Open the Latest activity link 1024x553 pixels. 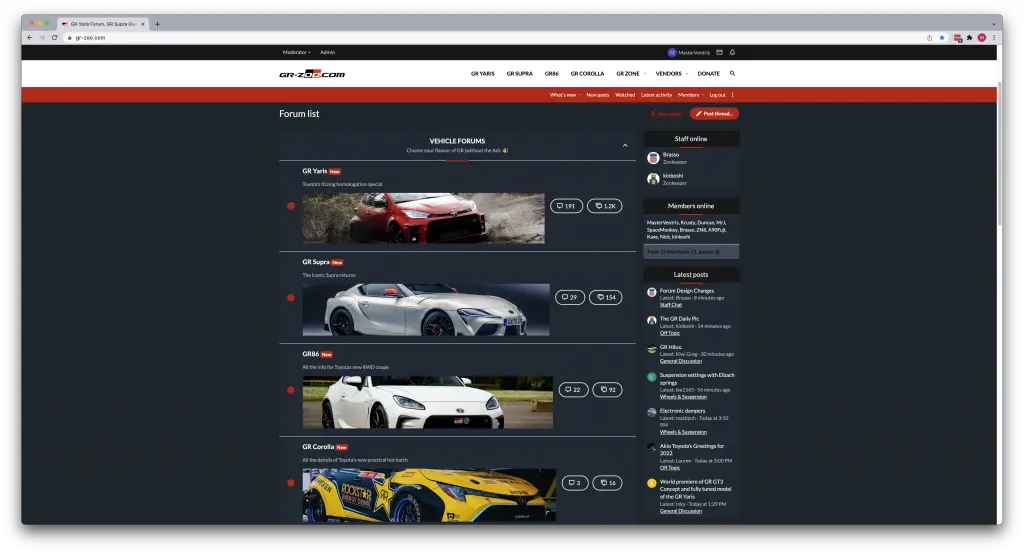[656, 95]
